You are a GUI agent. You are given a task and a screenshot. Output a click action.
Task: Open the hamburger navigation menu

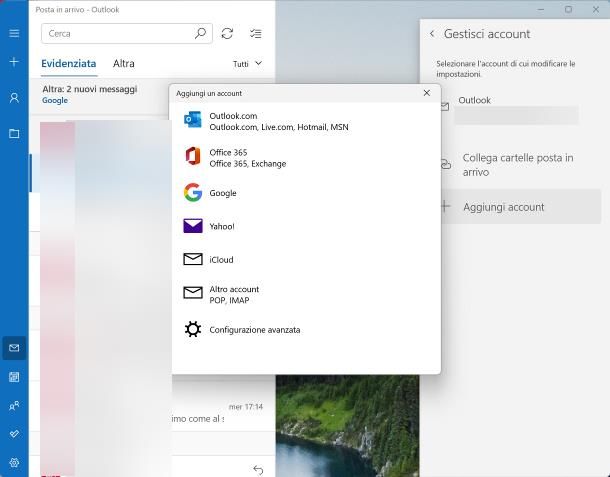(x=14, y=33)
